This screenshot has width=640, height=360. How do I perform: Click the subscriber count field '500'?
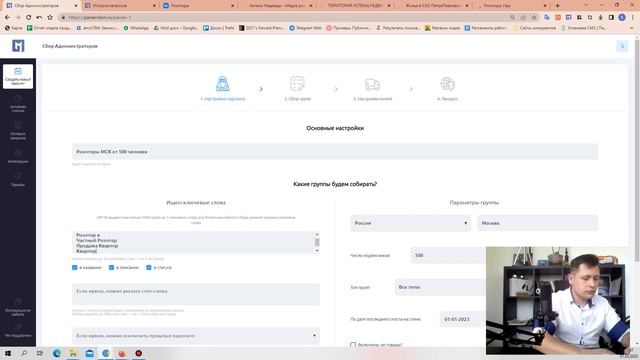(448, 256)
